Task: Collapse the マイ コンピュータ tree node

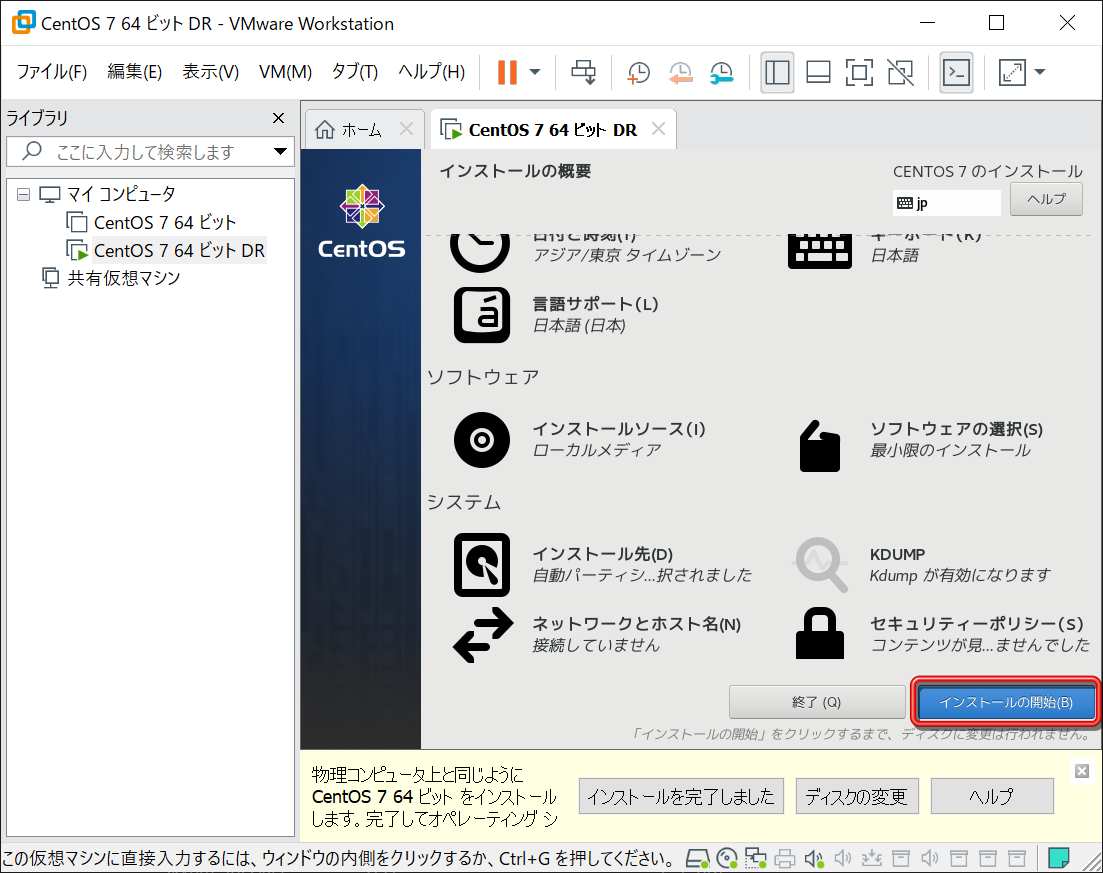Action: 23,194
